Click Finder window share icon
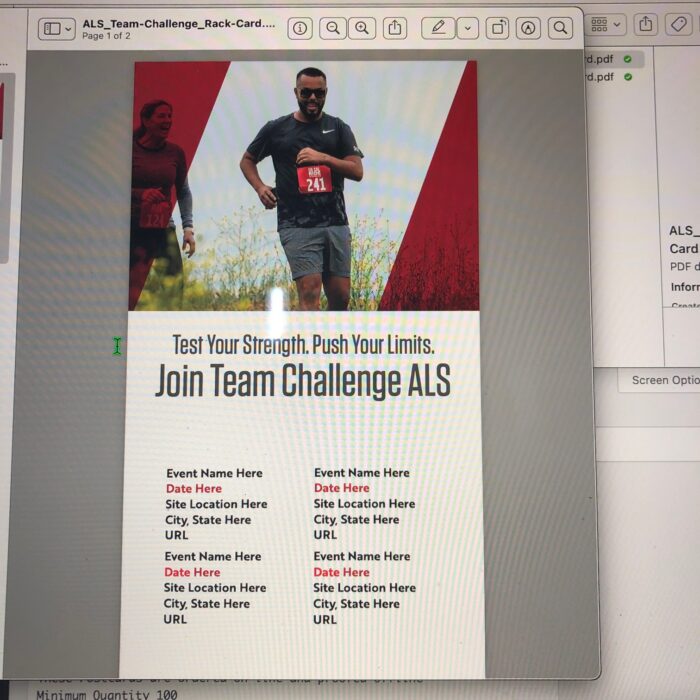Image resolution: width=700 pixels, height=700 pixels. [646, 24]
